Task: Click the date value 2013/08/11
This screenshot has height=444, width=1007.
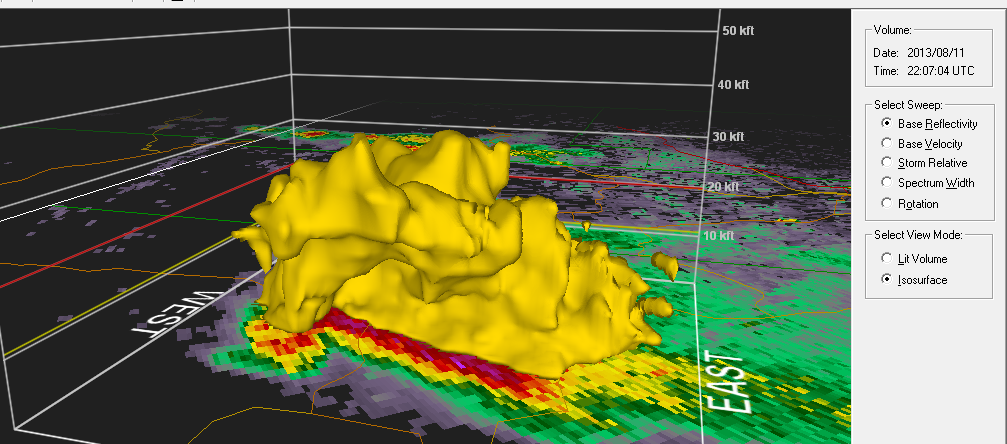Action: coord(936,53)
